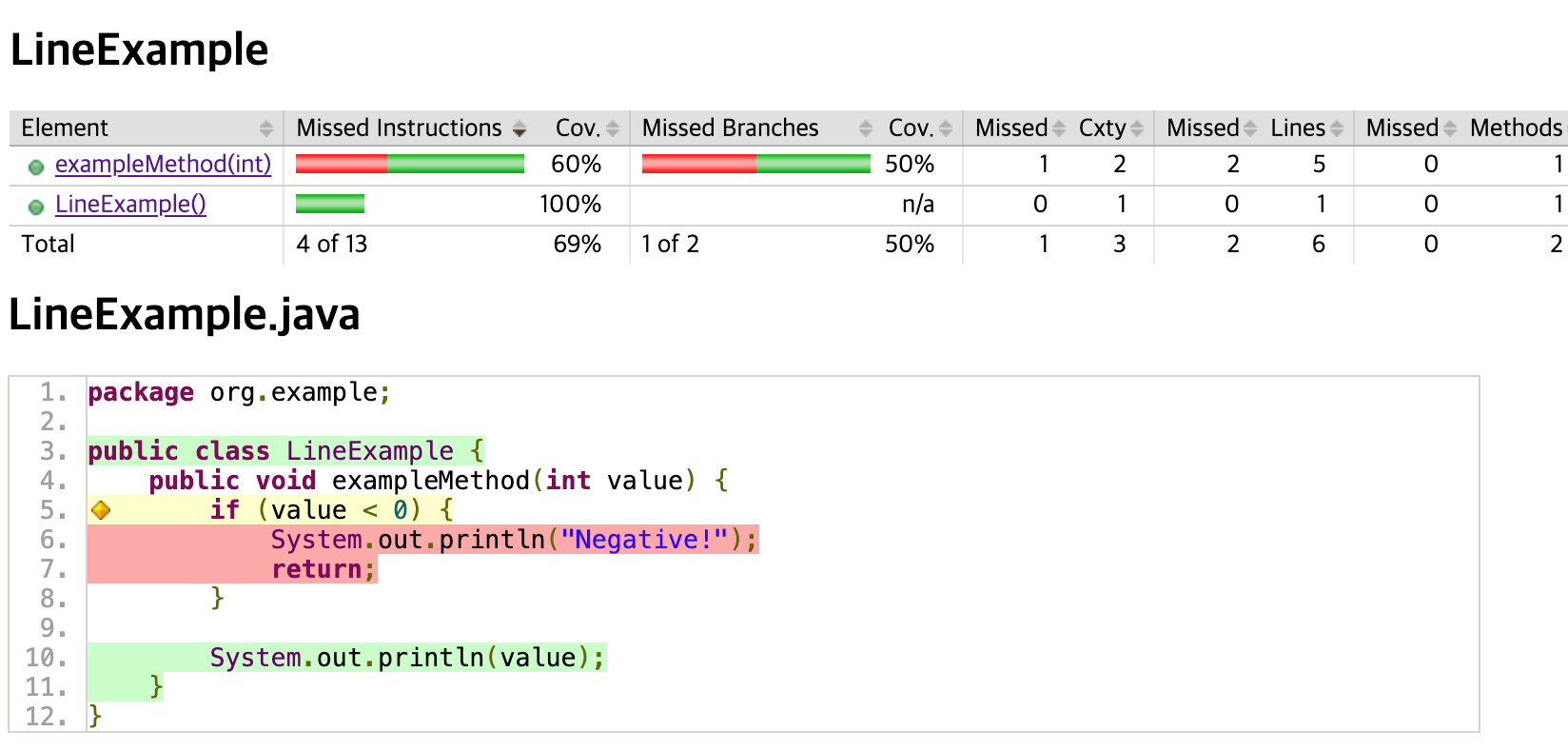Sort by the Element column header
1568x751 pixels.
coord(147,128)
